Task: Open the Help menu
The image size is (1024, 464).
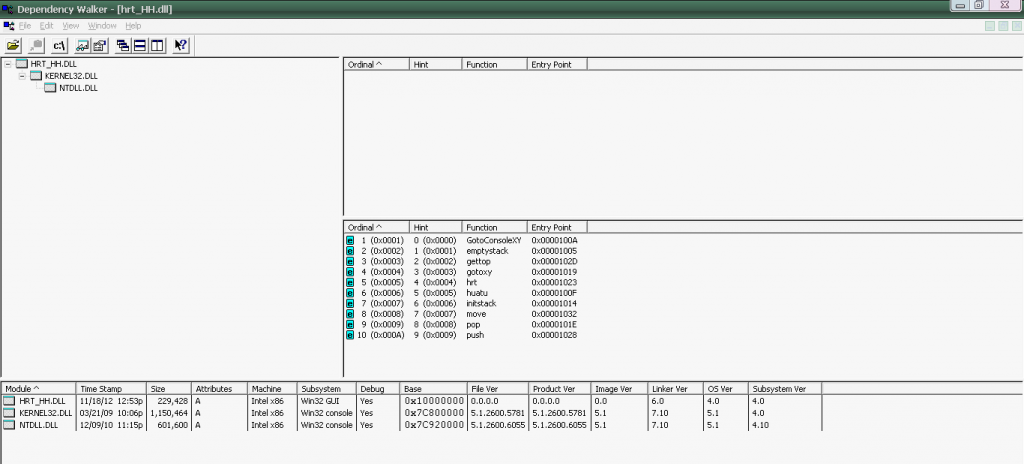Action: pos(133,26)
